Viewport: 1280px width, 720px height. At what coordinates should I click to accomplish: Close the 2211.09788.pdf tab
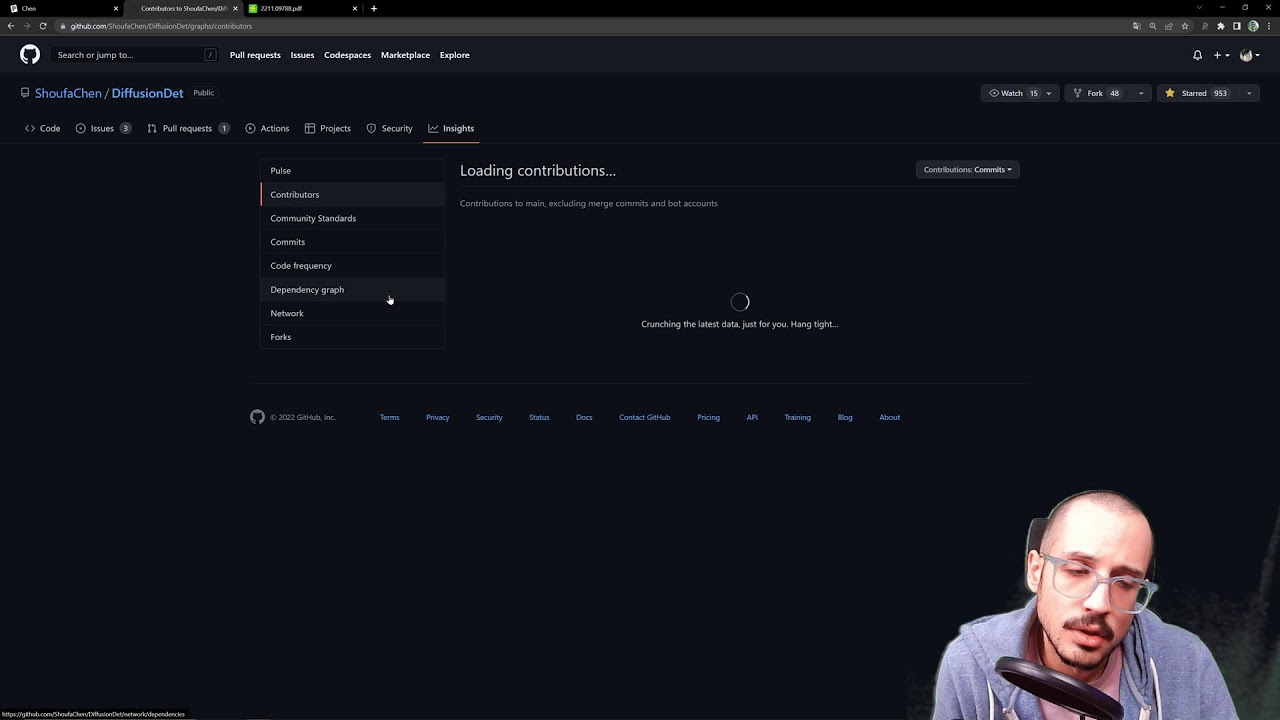(x=354, y=8)
